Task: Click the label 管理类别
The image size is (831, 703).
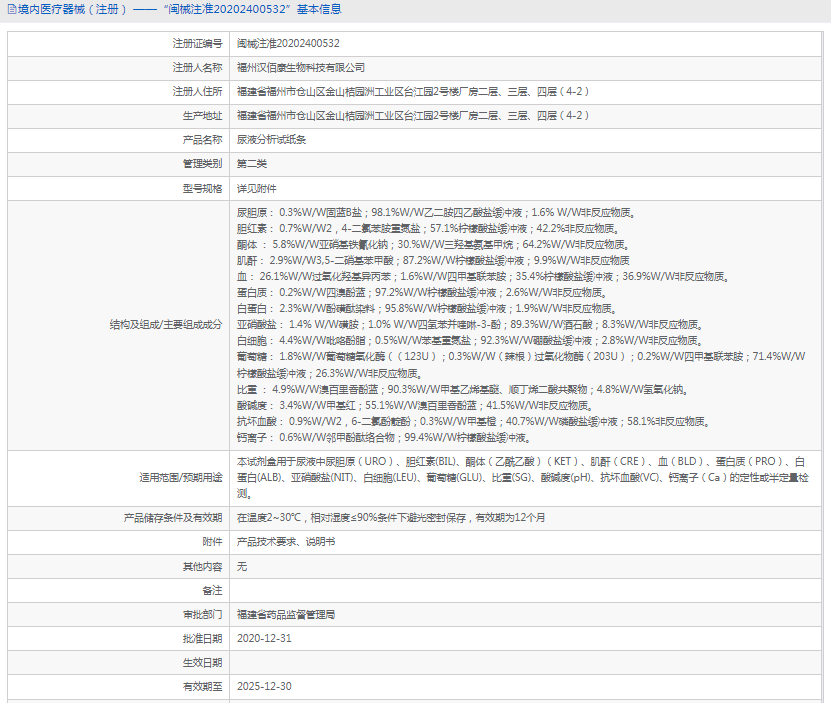Action: [x=202, y=164]
